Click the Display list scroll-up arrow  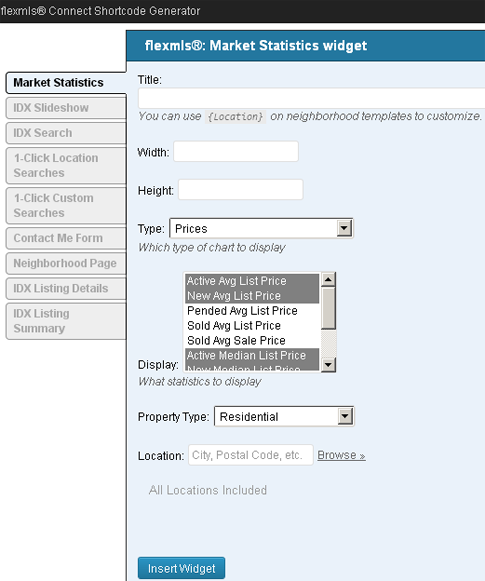click(x=328, y=280)
